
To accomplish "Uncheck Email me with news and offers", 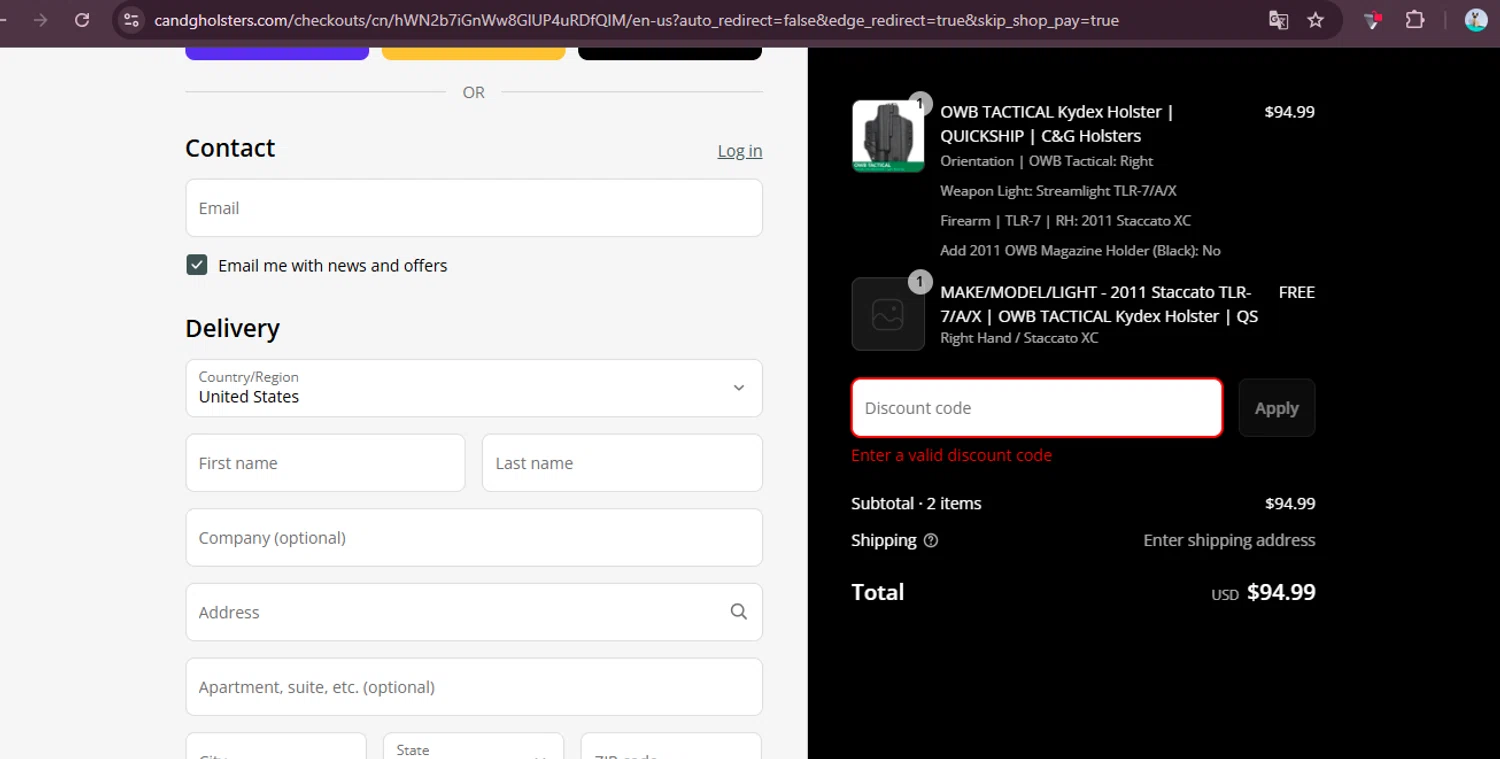I will pyautogui.click(x=197, y=265).
